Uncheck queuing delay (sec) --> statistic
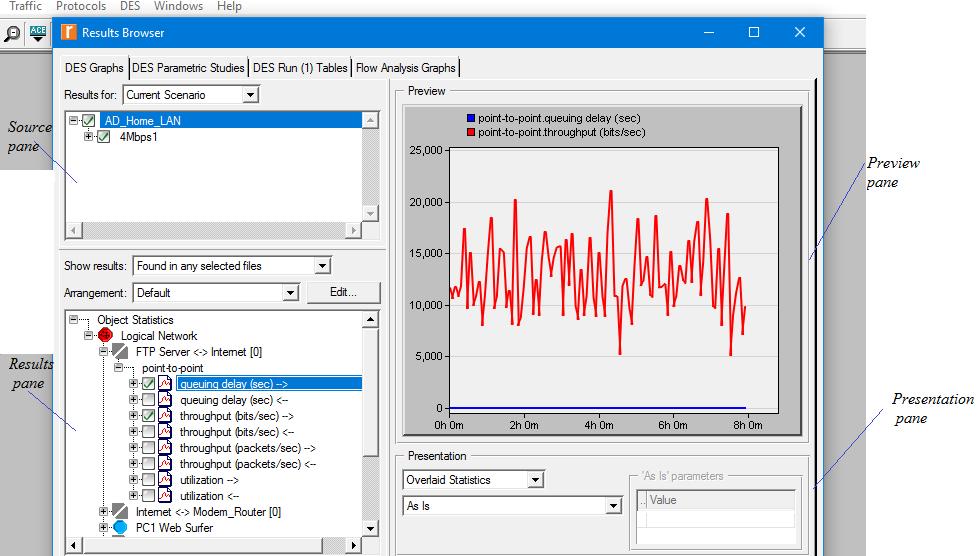Viewport: 979px width, 556px height. tap(149, 384)
